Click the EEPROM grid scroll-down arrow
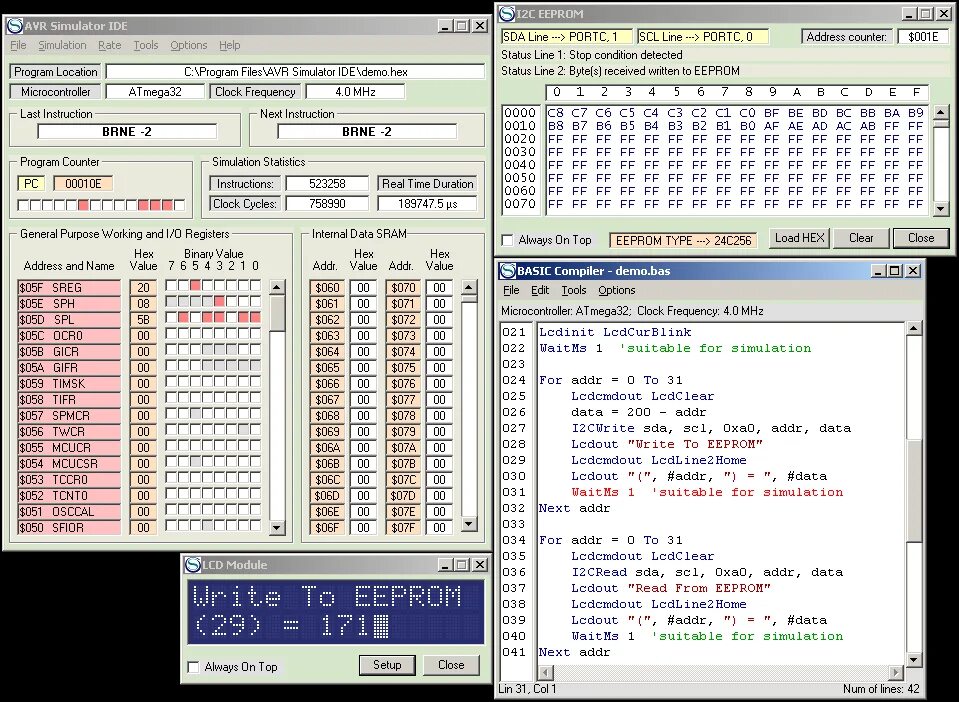 pyautogui.click(x=940, y=208)
